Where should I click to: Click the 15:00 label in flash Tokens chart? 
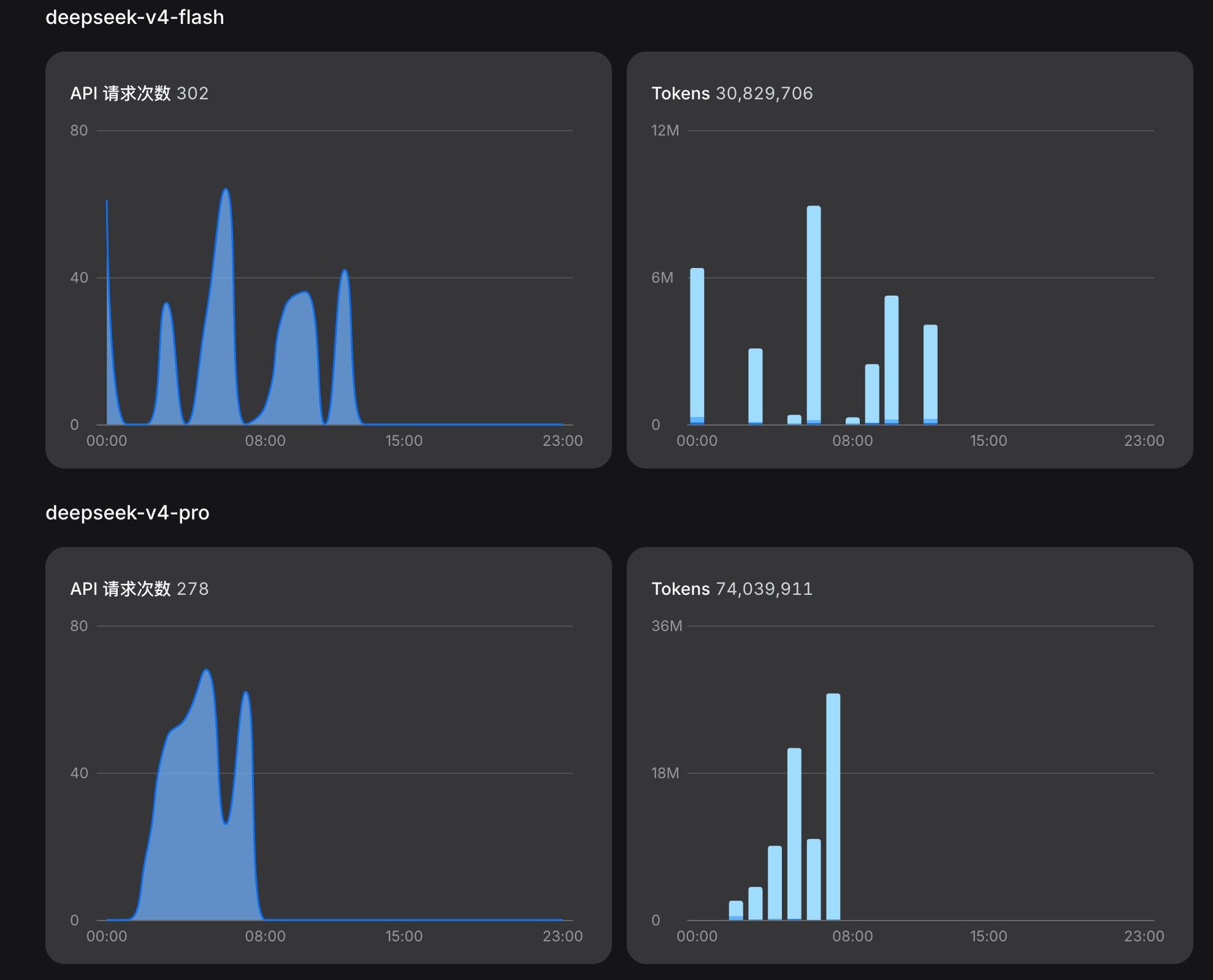point(989,441)
